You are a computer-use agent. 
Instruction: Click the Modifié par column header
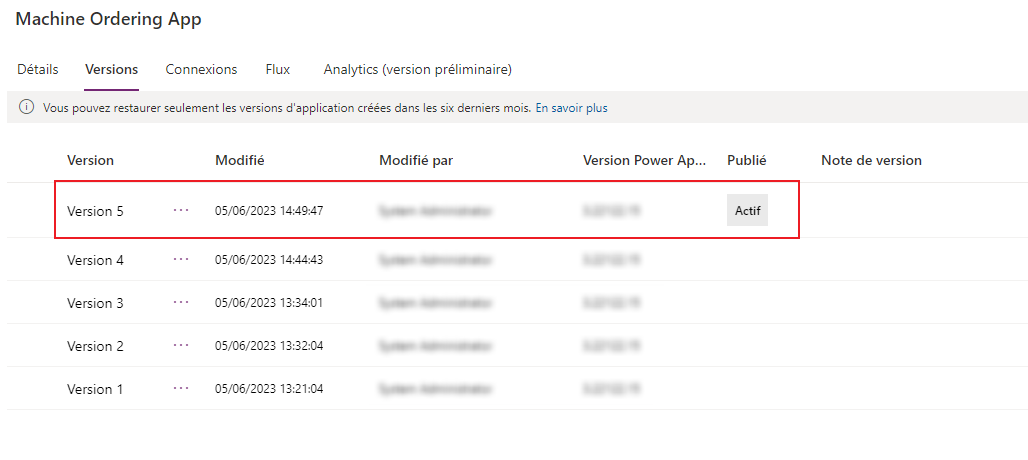(x=416, y=161)
